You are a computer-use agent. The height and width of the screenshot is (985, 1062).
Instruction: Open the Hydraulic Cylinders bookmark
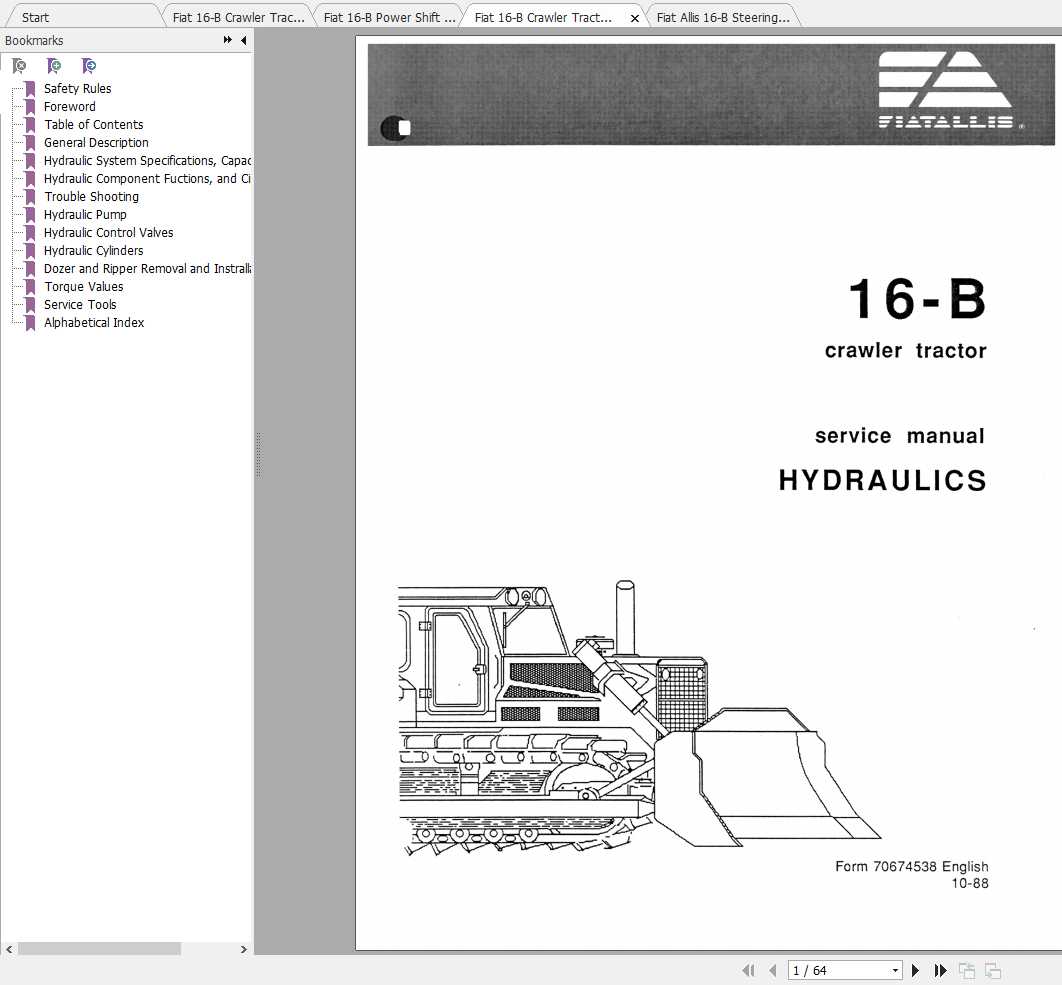point(93,251)
